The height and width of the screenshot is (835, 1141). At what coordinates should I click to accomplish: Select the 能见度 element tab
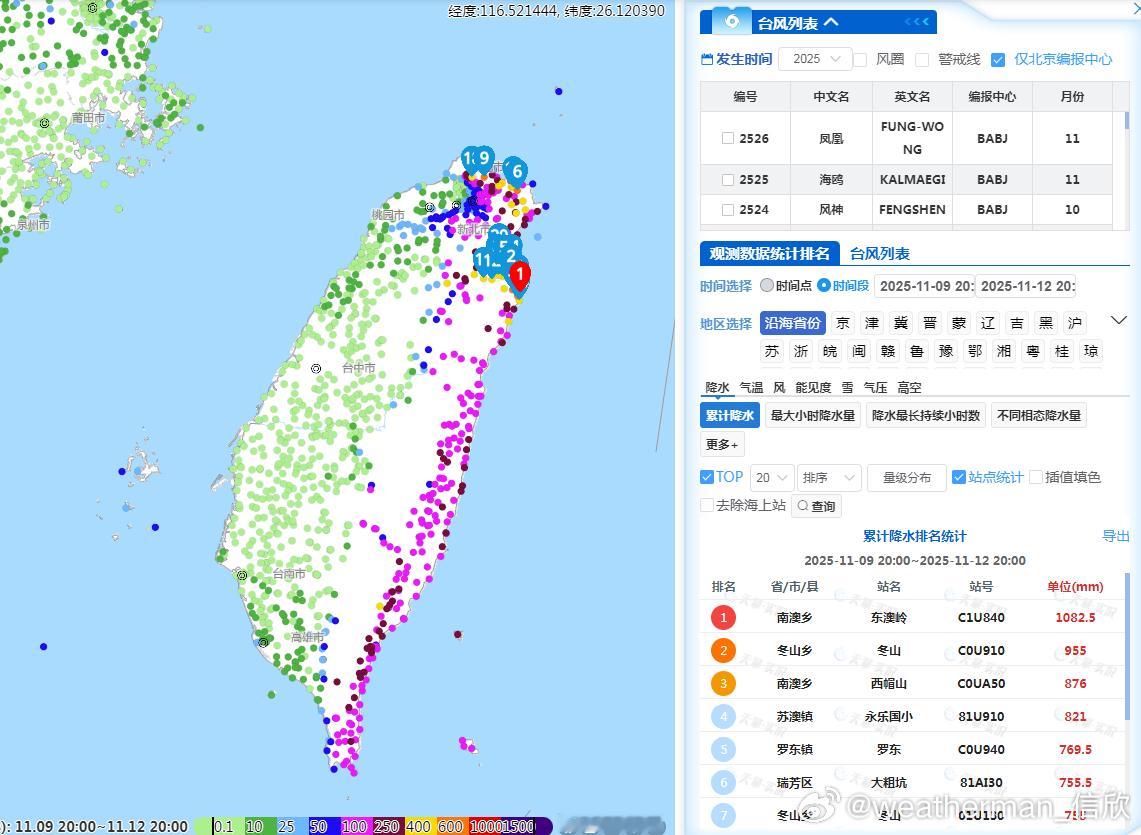(813, 387)
